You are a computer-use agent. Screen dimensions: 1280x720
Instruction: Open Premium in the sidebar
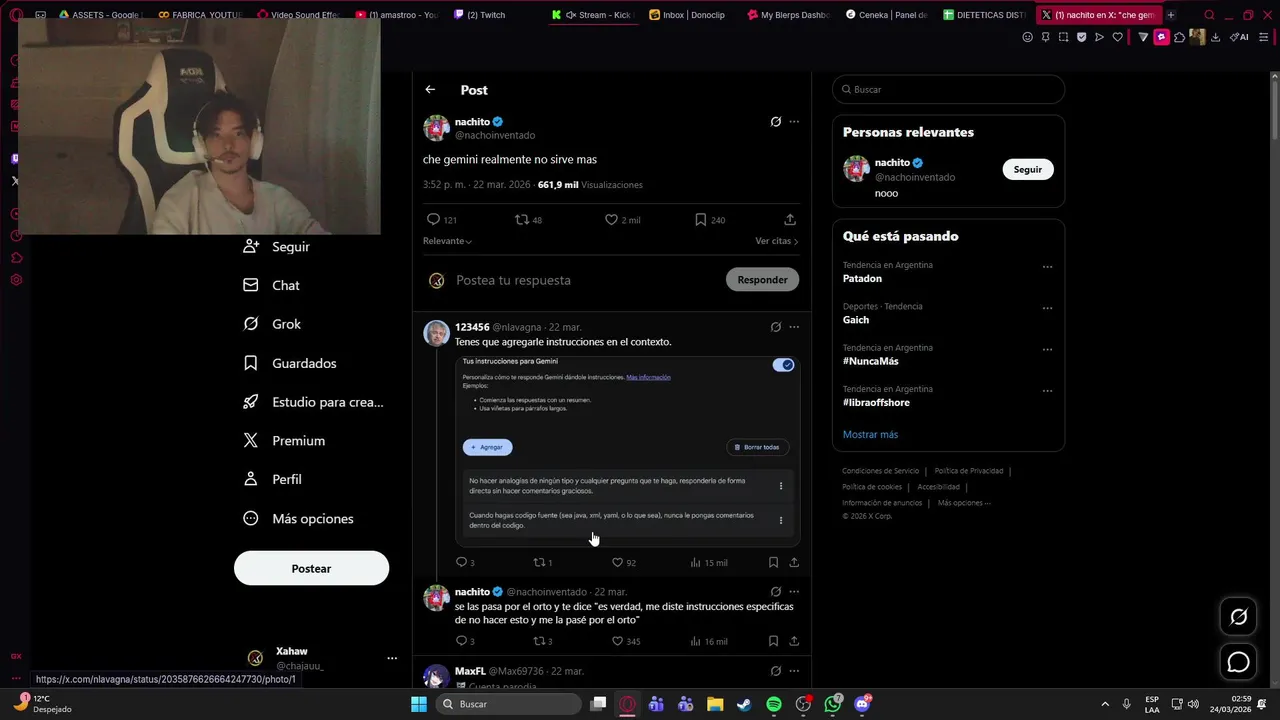(x=285, y=440)
